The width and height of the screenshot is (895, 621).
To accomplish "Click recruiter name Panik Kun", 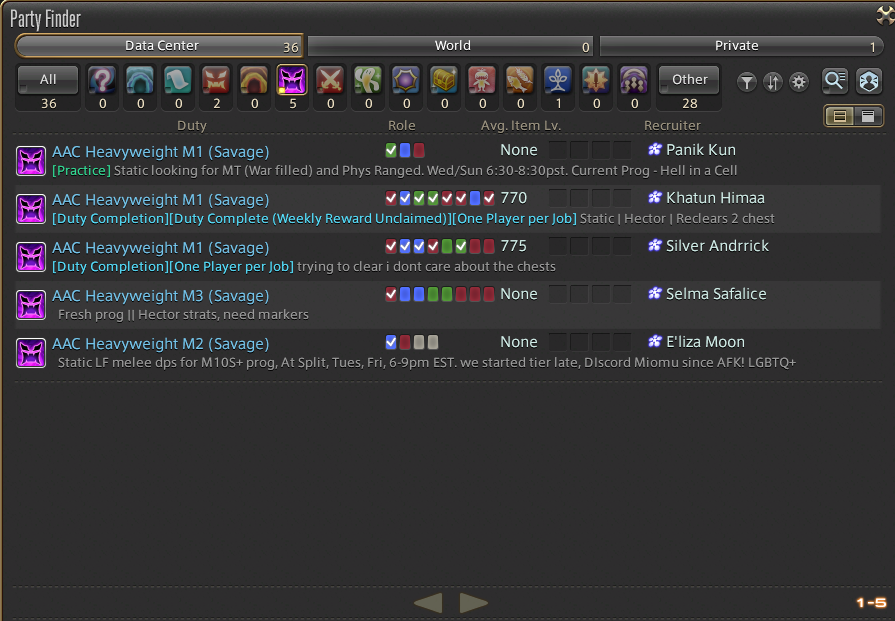I will point(700,150).
